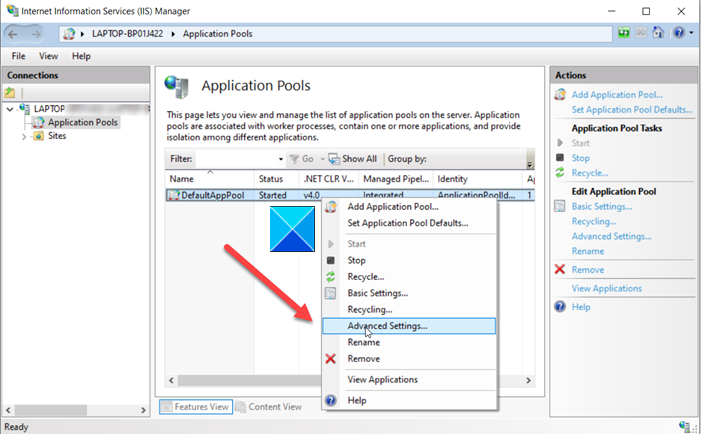This screenshot has height=434, width=701.
Task: Click Rename link in Actions pane
Action: click(x=587, y=252)
